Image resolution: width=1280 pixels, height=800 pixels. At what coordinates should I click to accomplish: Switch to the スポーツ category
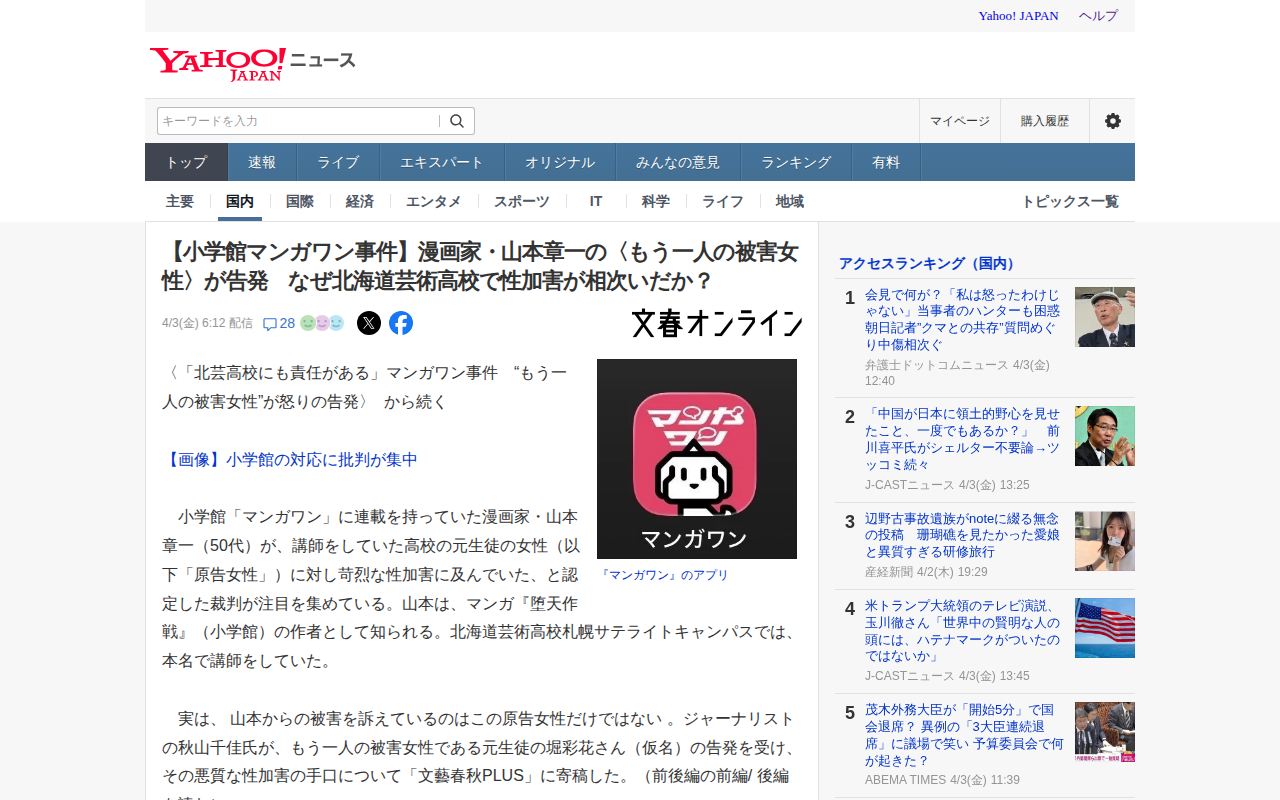[522, 201]
